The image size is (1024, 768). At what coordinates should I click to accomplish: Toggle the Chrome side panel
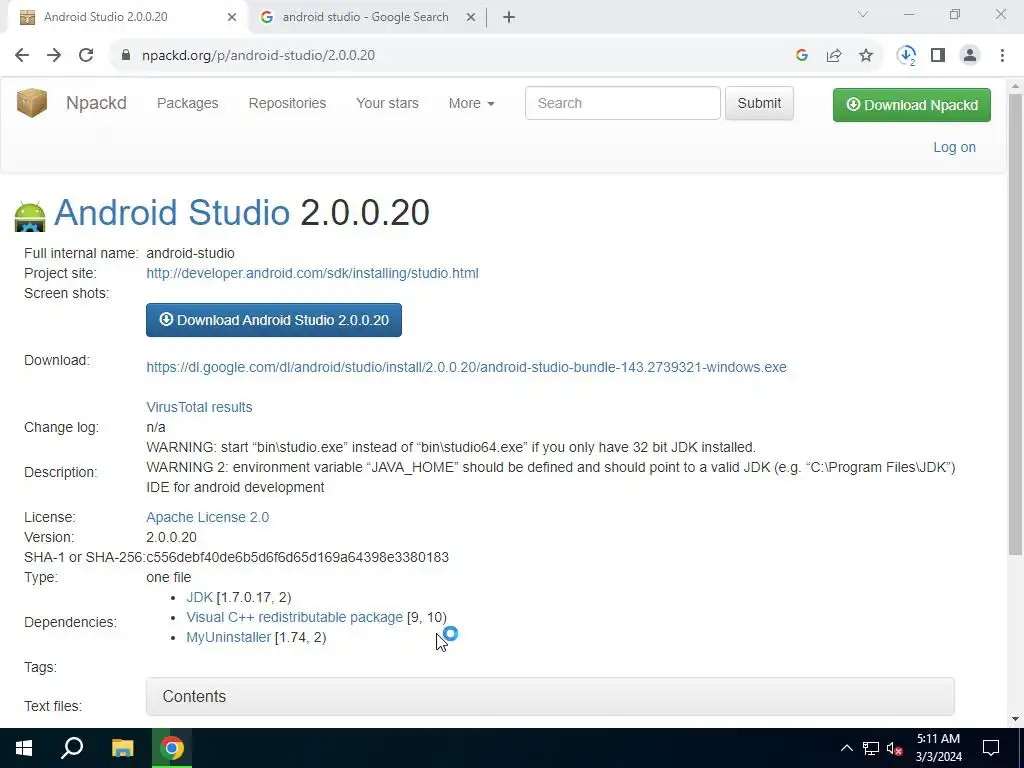tap(938, 56)
